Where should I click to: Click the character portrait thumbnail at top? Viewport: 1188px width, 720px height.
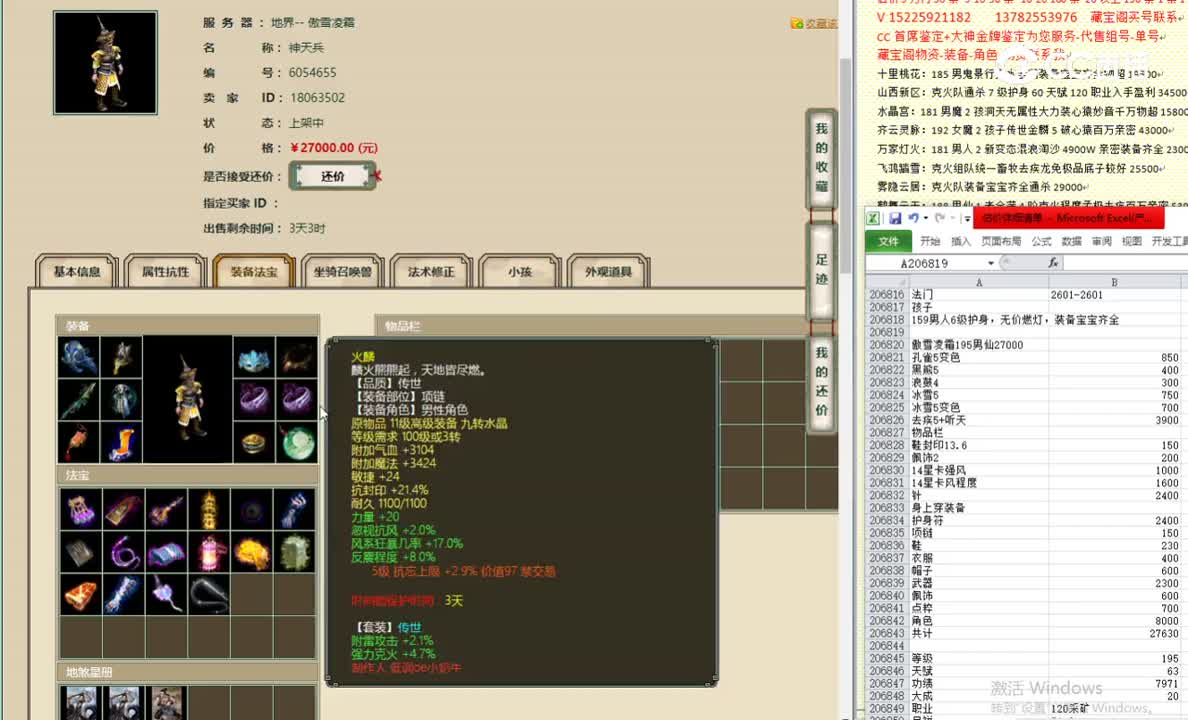point(105,63)
